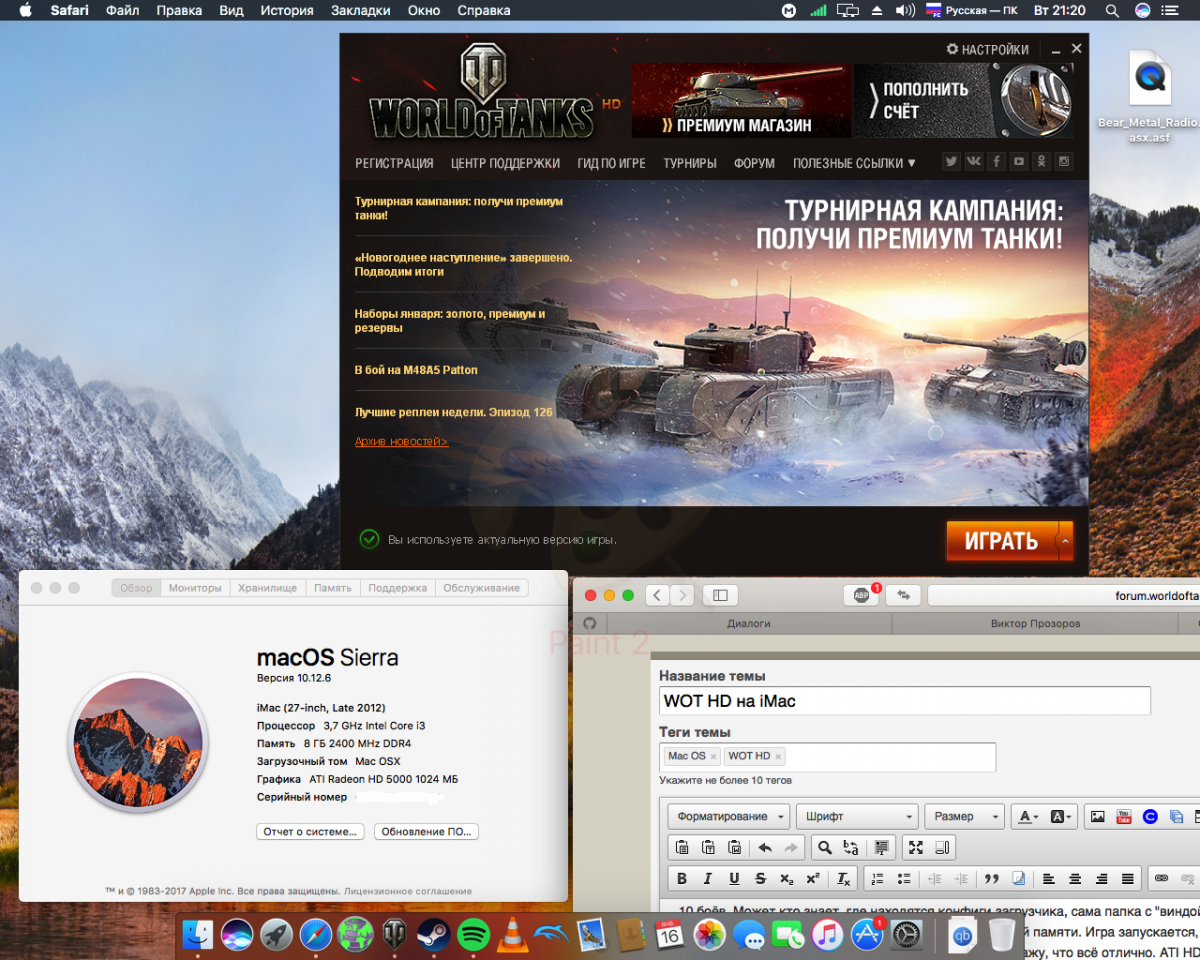Insert numbered list

point(878,879)
